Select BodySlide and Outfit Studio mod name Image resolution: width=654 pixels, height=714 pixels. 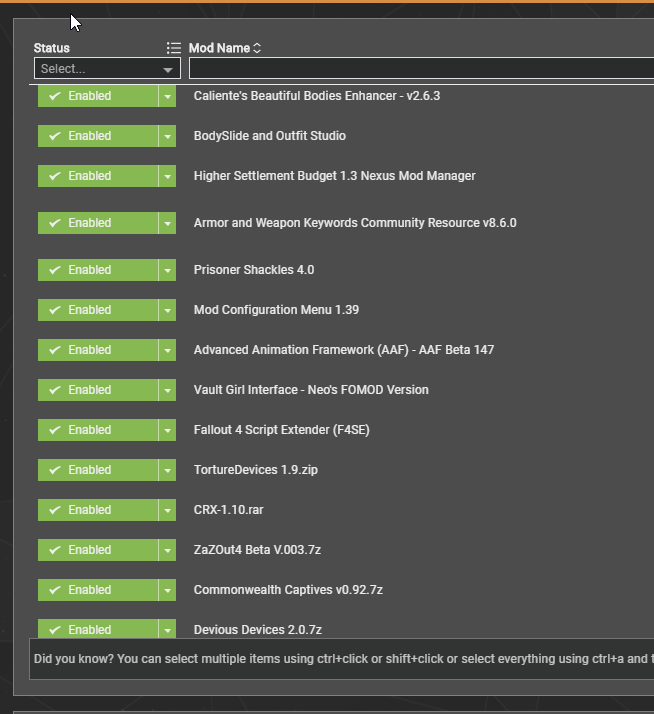point(270,136)
